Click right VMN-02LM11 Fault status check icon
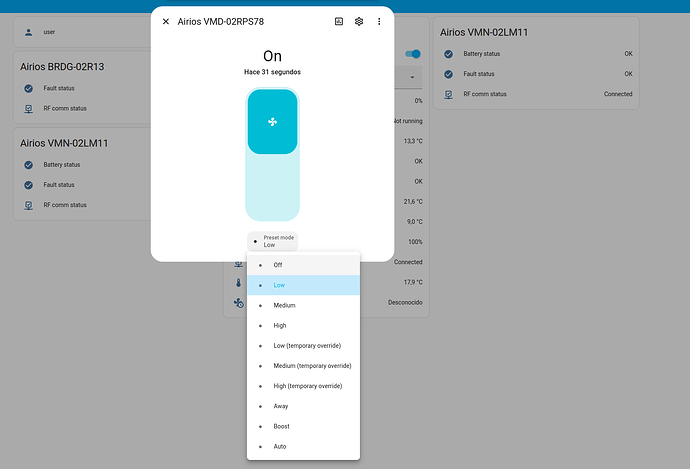This screenshot has height=469, width=690. tap(448, 74)
